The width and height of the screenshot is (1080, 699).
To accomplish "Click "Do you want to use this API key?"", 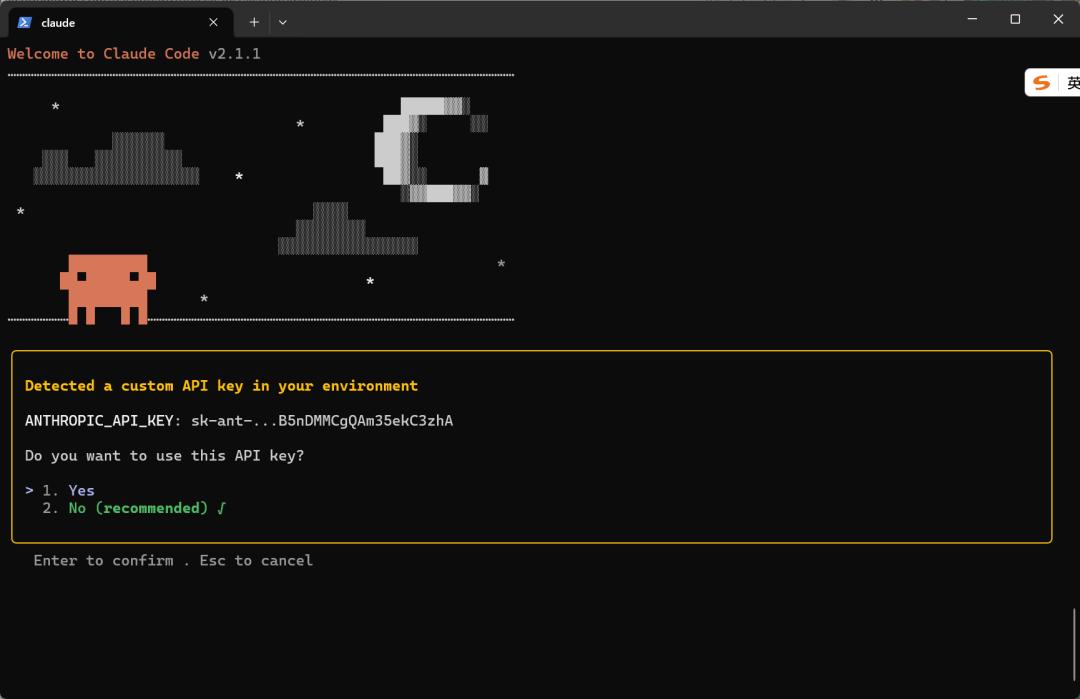I will click(x=164, y=456).
